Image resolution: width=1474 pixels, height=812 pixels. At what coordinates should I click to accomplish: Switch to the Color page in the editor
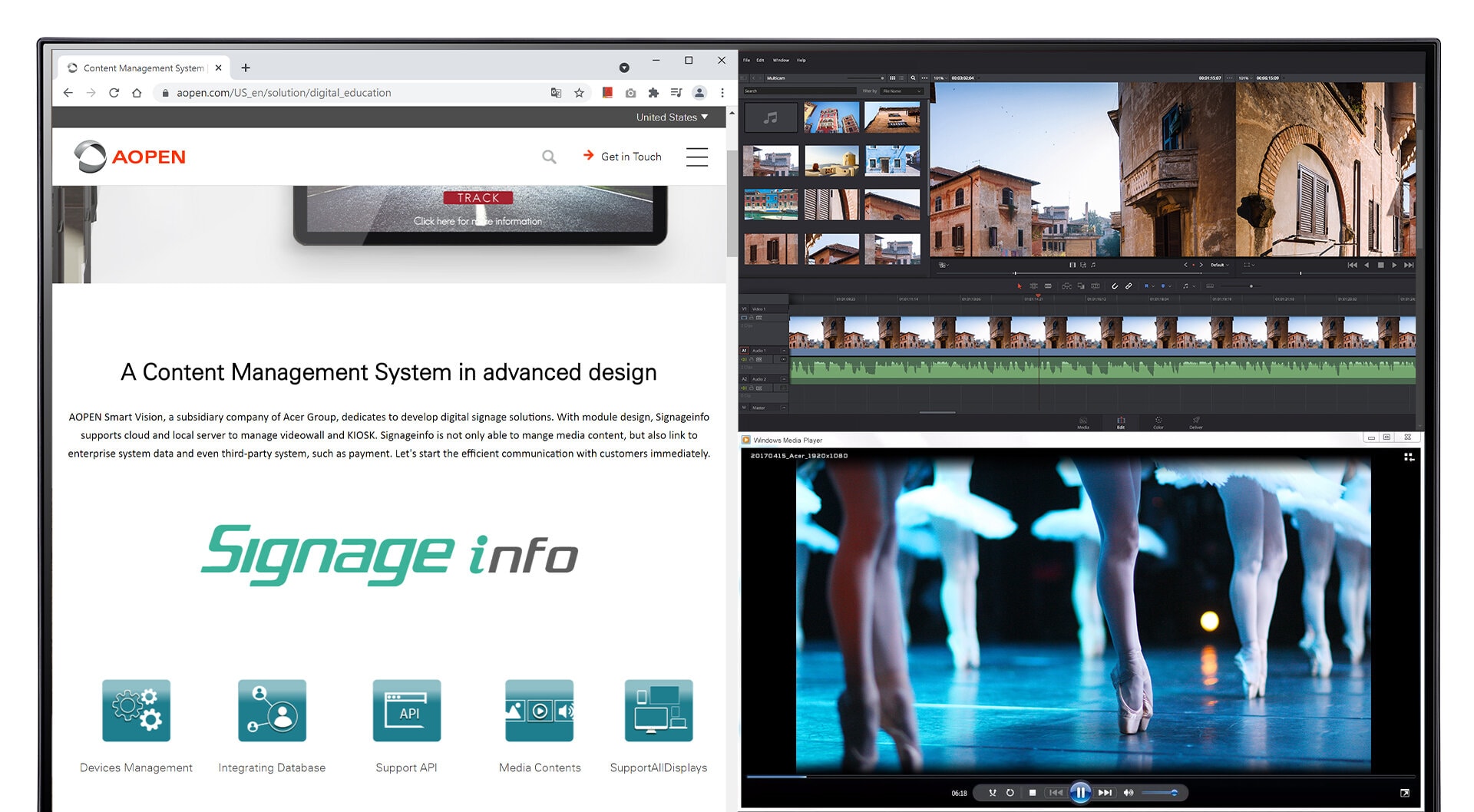[x=1158, y=422]
